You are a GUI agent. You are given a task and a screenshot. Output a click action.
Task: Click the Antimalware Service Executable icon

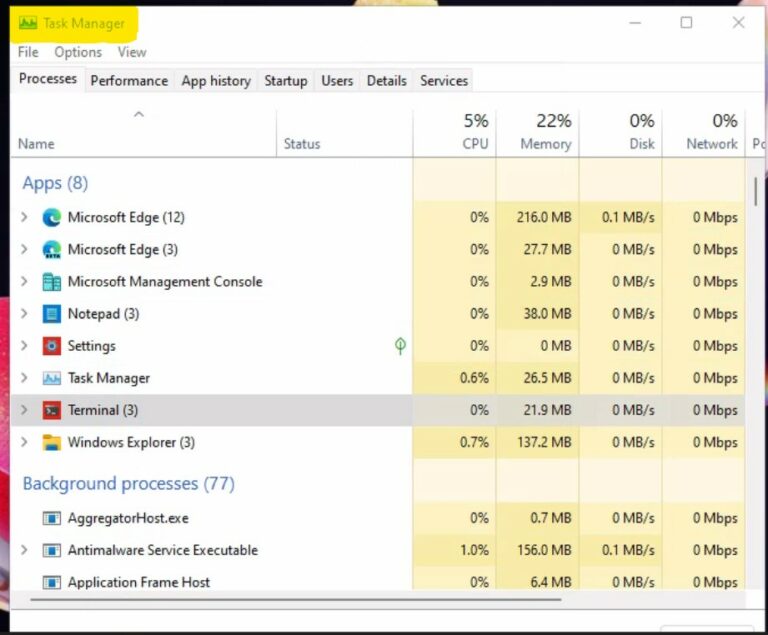(x=51, y=550)
